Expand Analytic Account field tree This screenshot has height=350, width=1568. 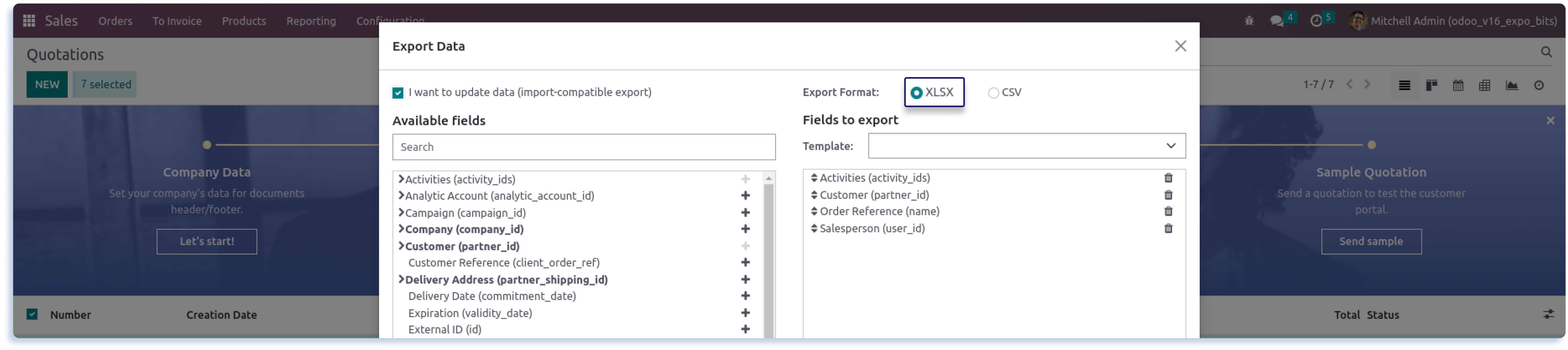pos(402,196)
